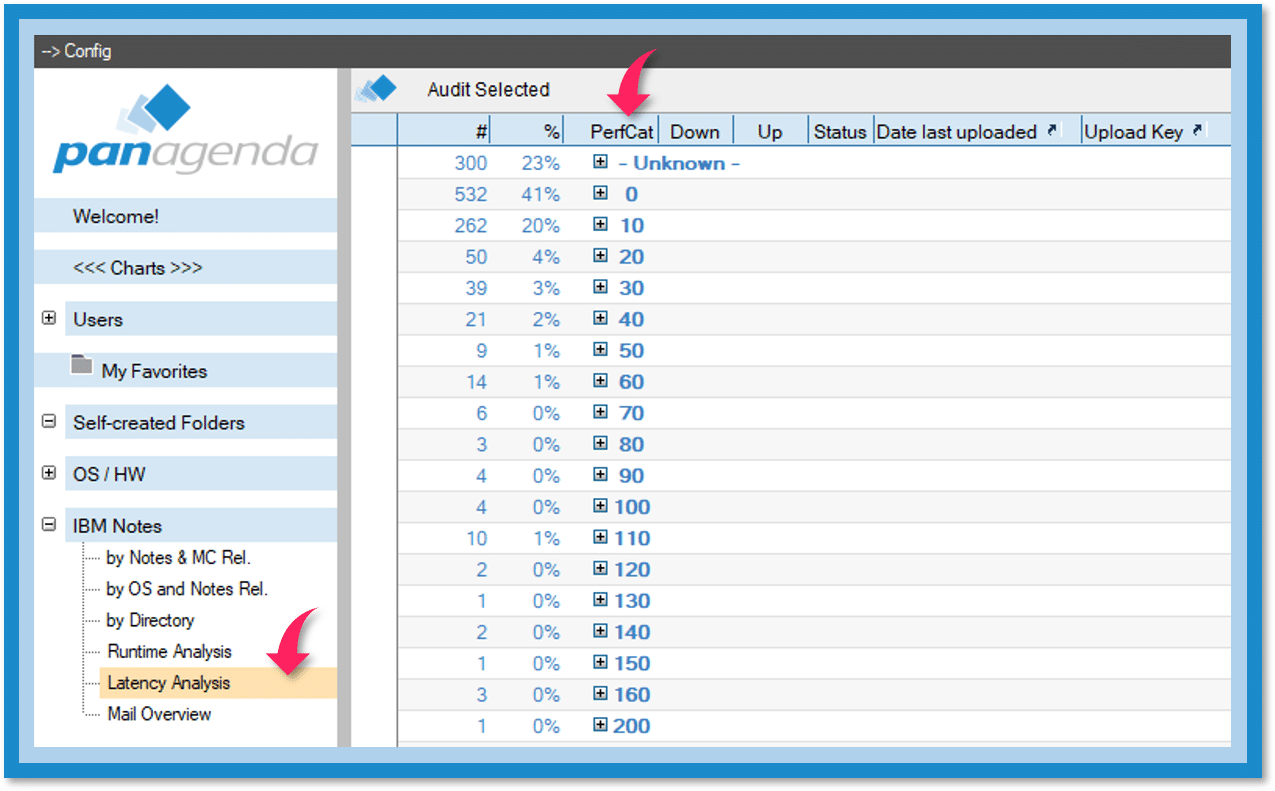Screen dimensions: 1275x791
Task: Expand the Unknown PerfCat category row
Action: (x=600, y=163)
